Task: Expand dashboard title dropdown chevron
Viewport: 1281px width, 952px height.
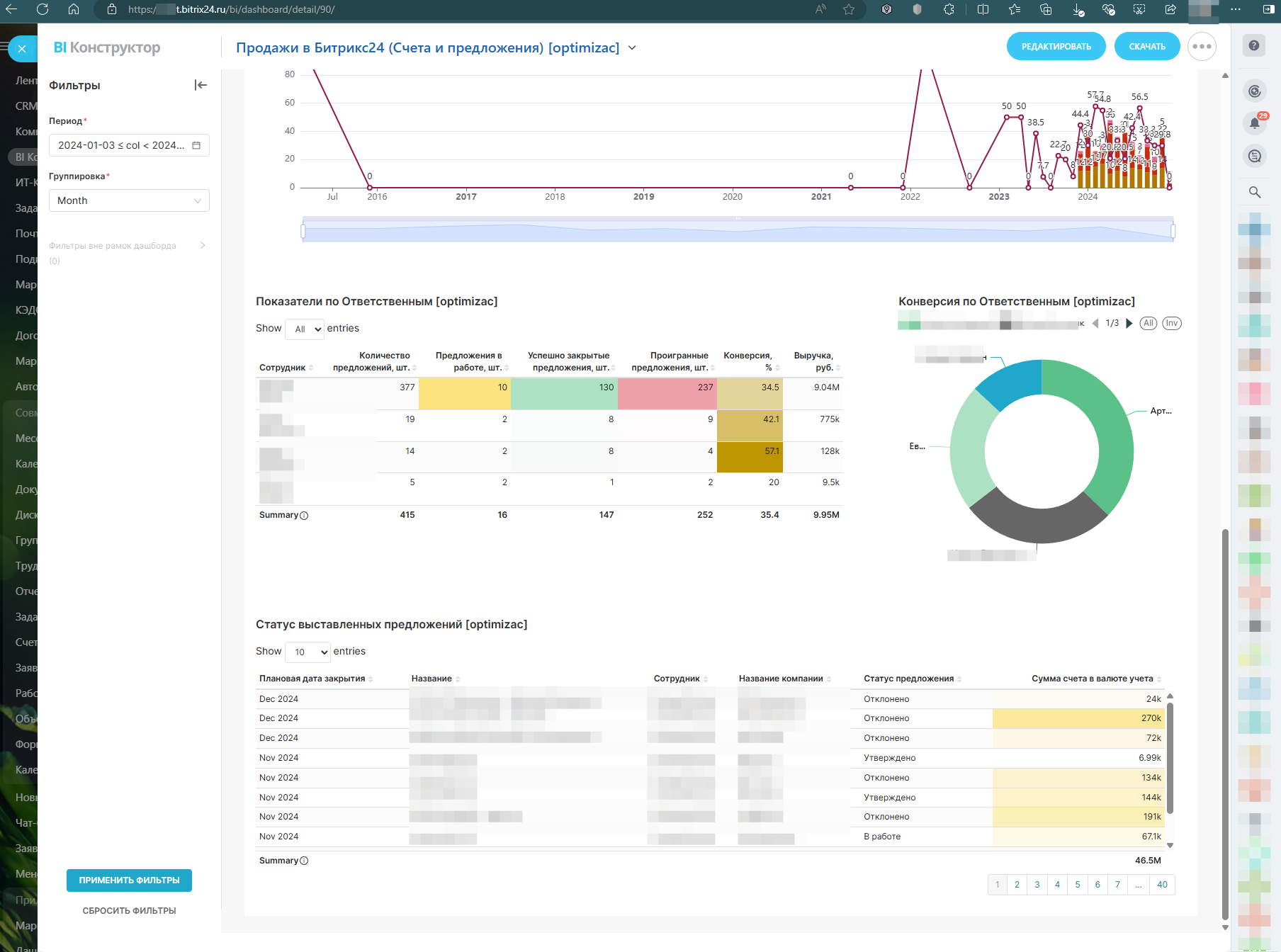Action: click(632, 48)
